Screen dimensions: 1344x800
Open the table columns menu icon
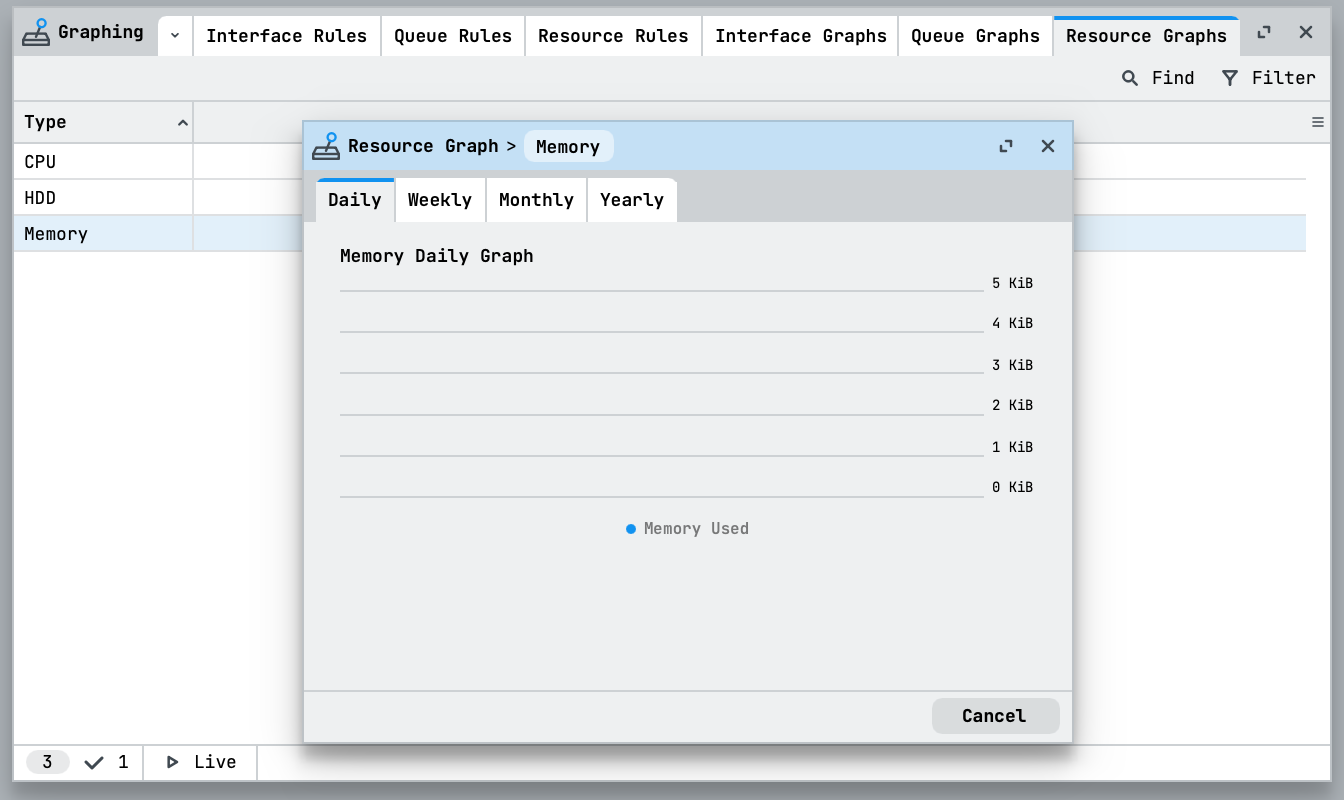click(1317, 122)
